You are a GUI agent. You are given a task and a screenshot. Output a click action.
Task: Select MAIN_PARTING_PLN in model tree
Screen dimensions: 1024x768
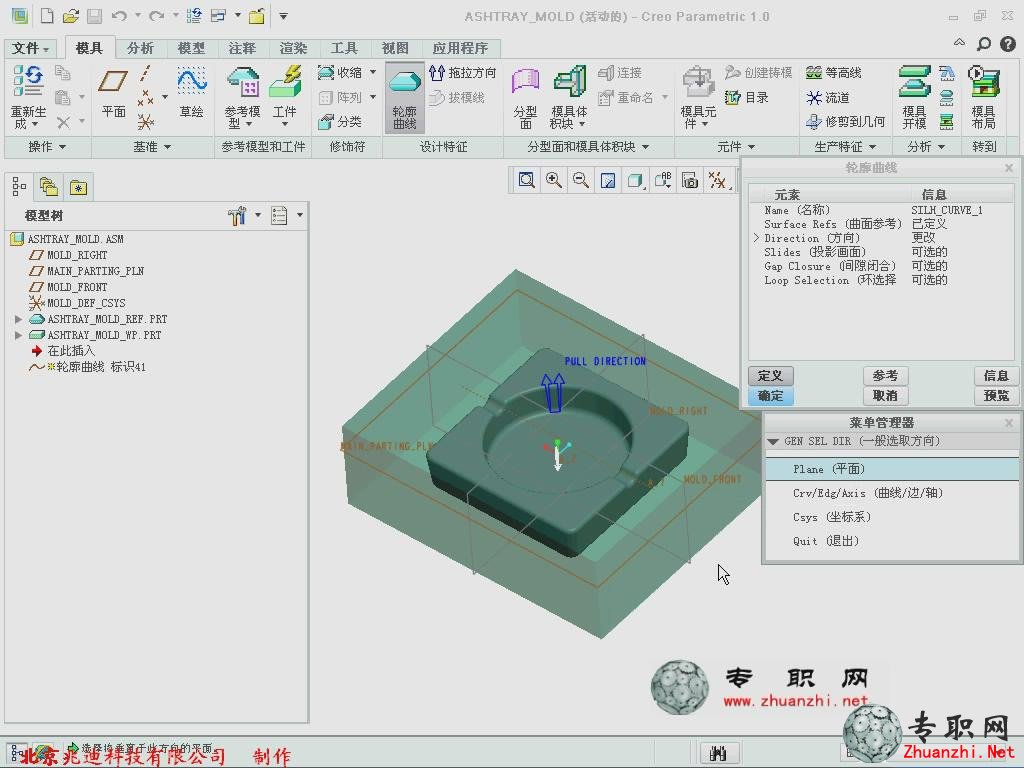(88, 271)
